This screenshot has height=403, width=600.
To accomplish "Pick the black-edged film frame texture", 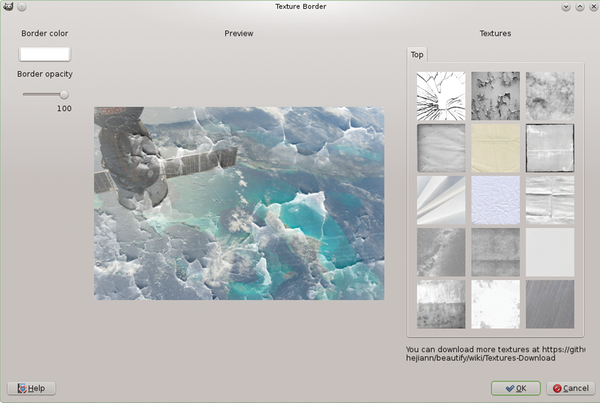I will [549, 148].
